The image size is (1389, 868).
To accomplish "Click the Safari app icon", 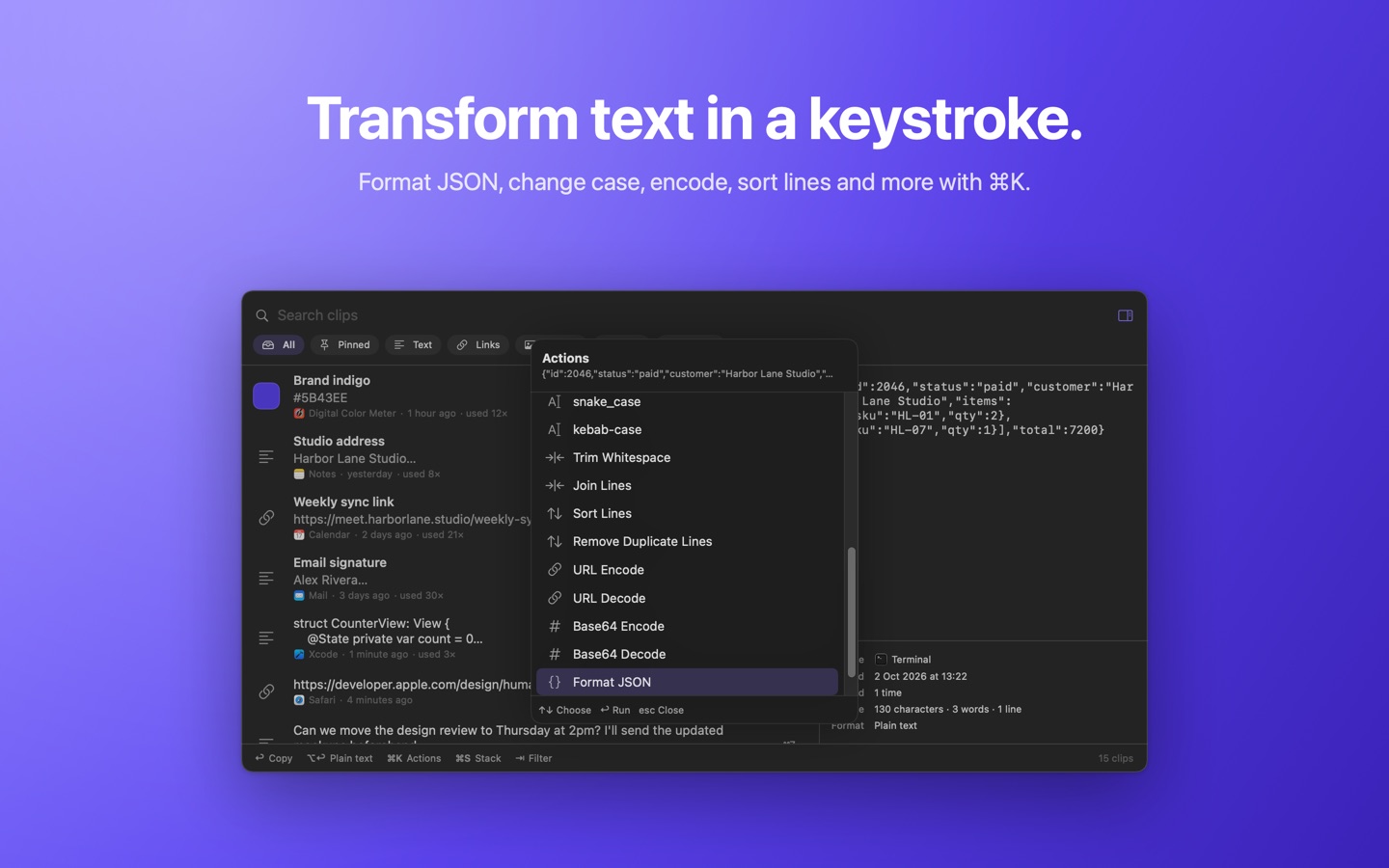I will (x=299, y=700).
